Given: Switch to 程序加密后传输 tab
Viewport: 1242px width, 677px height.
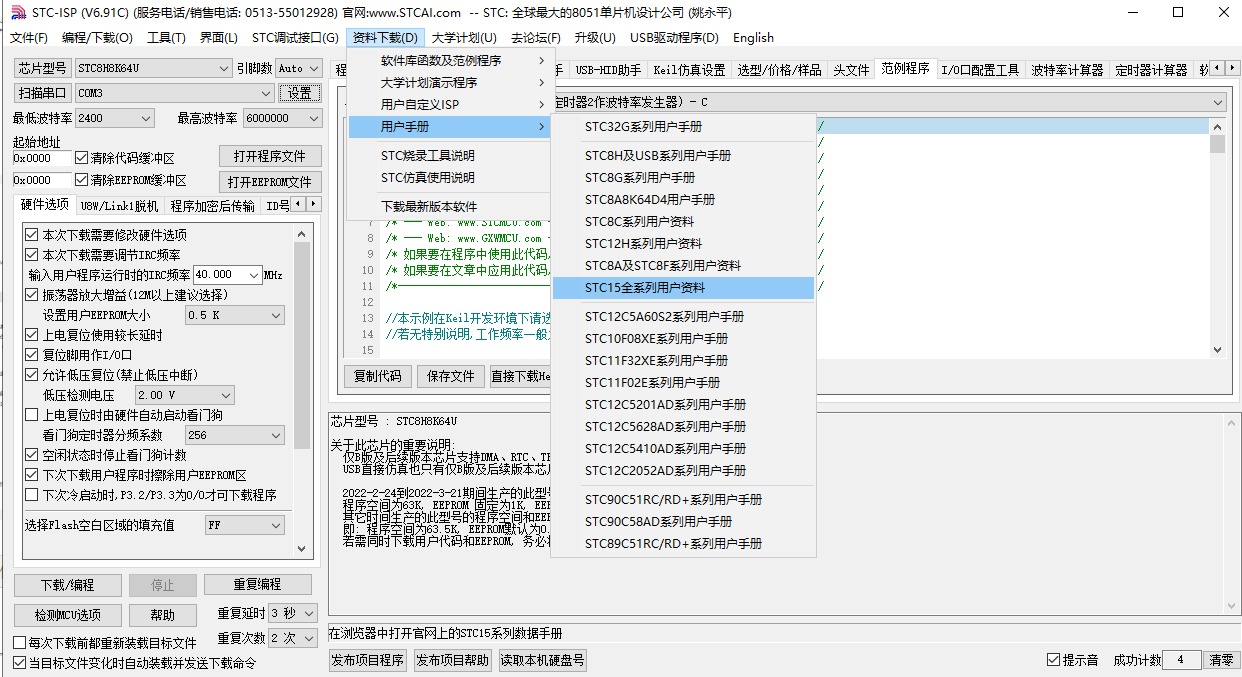Looking at the screenshot, I should click(x=212, y=206).
